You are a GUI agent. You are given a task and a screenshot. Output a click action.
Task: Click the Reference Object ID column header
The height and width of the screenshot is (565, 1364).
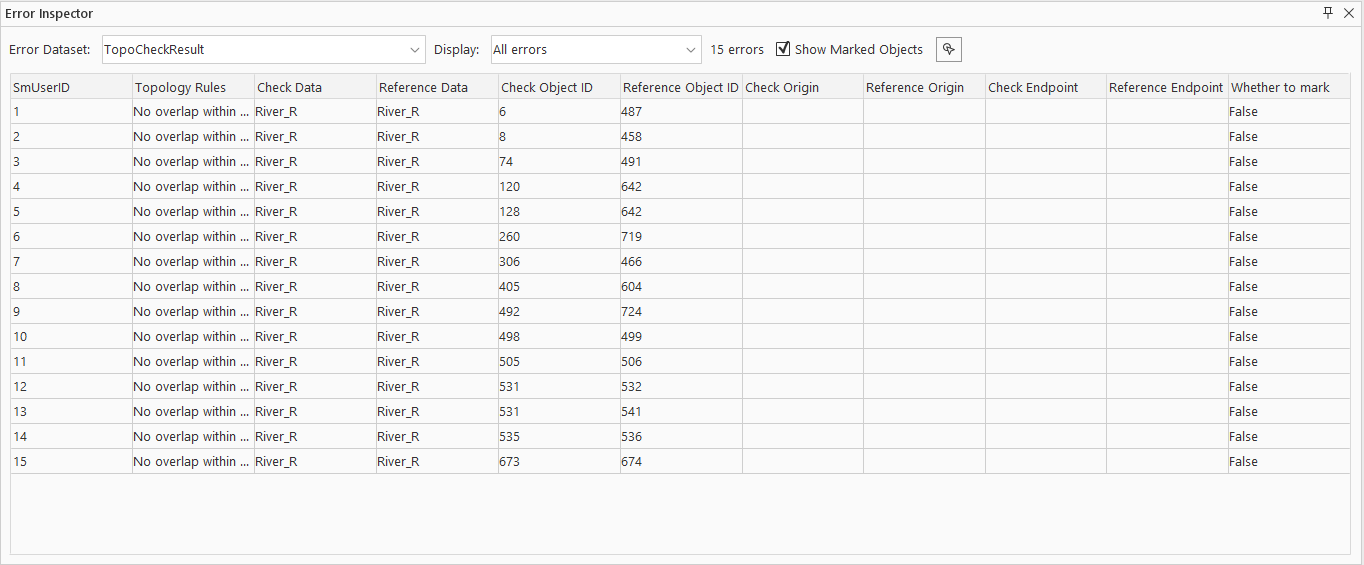click(680, 87)
